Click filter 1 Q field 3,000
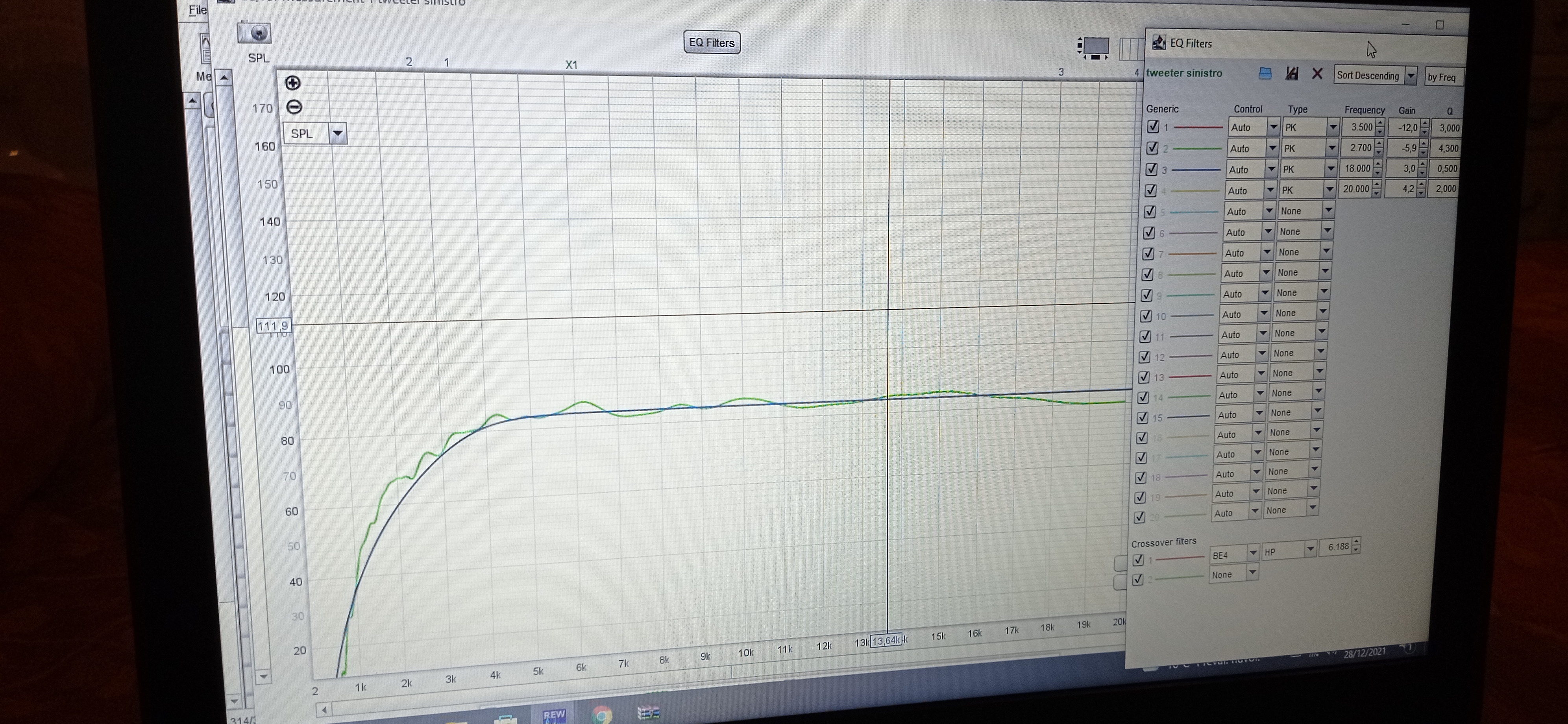 (x=1448, y=128)
